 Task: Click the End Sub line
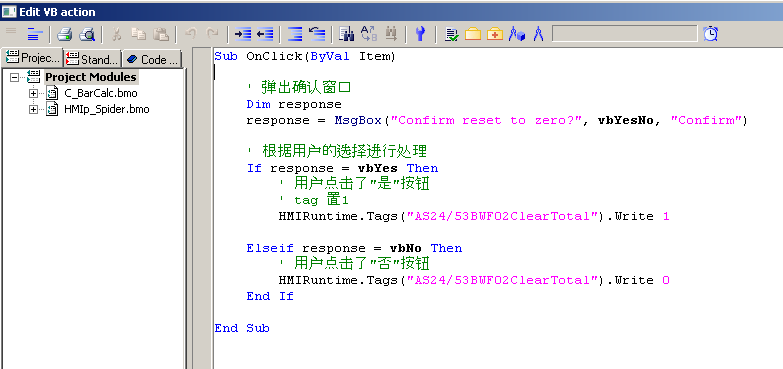pos(242,328)
